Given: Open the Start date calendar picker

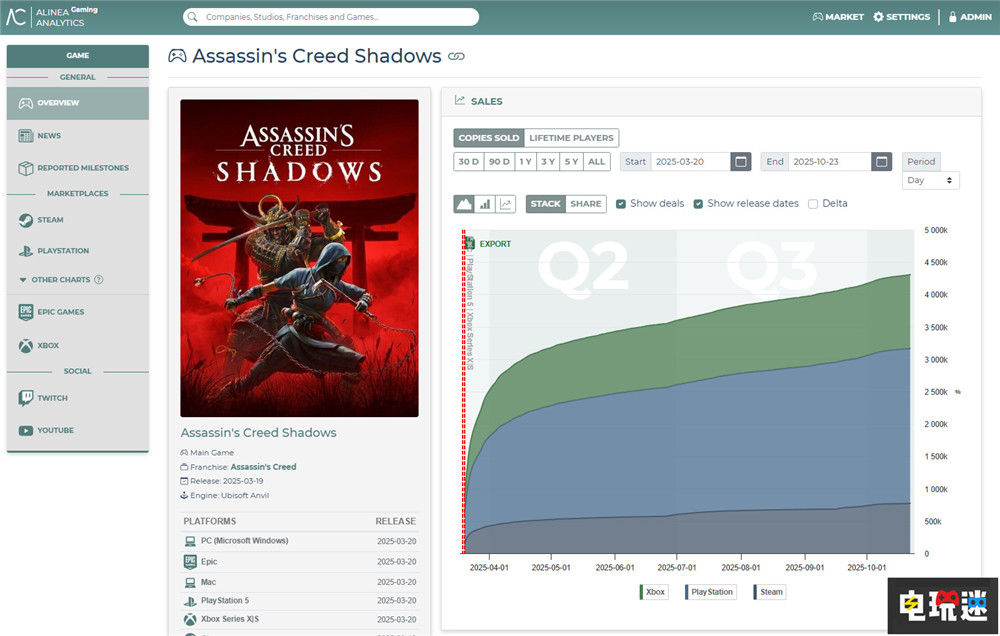Looking at the screenshot, I should click(x=741, y=162).
